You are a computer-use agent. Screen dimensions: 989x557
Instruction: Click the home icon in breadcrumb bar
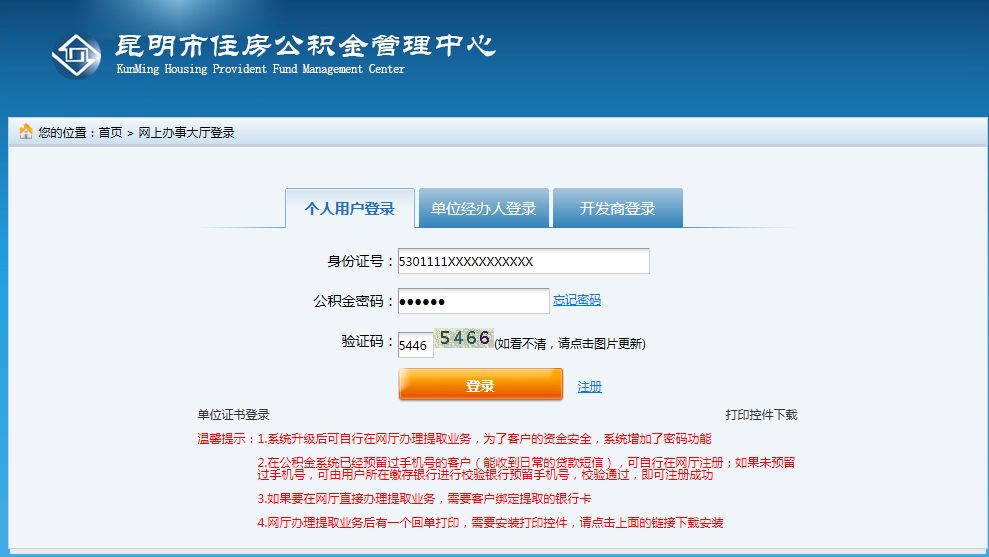[x=26, y=131]
